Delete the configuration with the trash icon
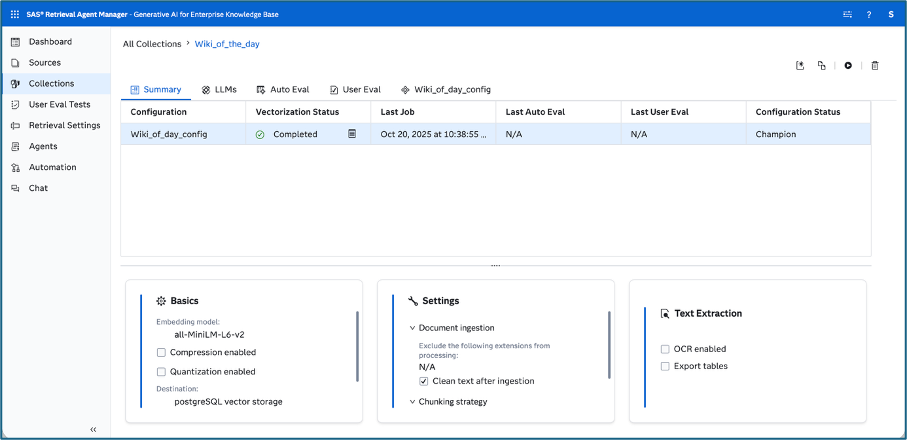 [875, 65]
